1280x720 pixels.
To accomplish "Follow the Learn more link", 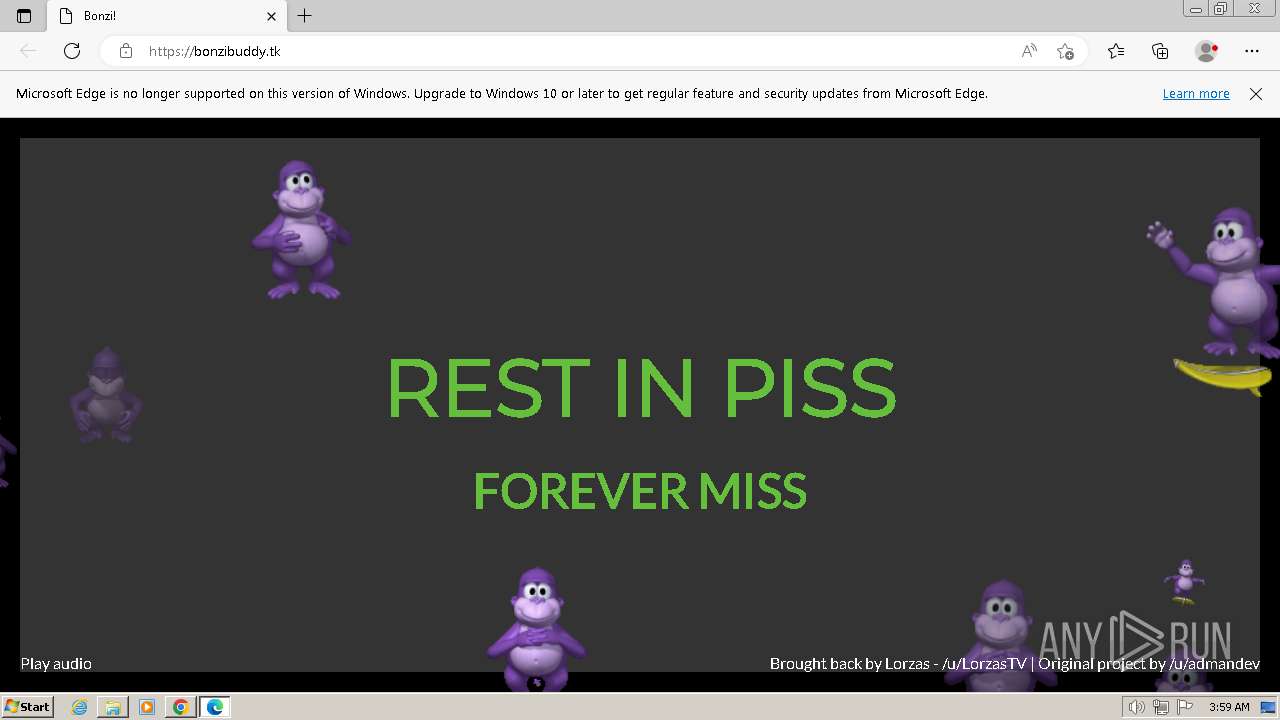I will (x=1196, y=94).
